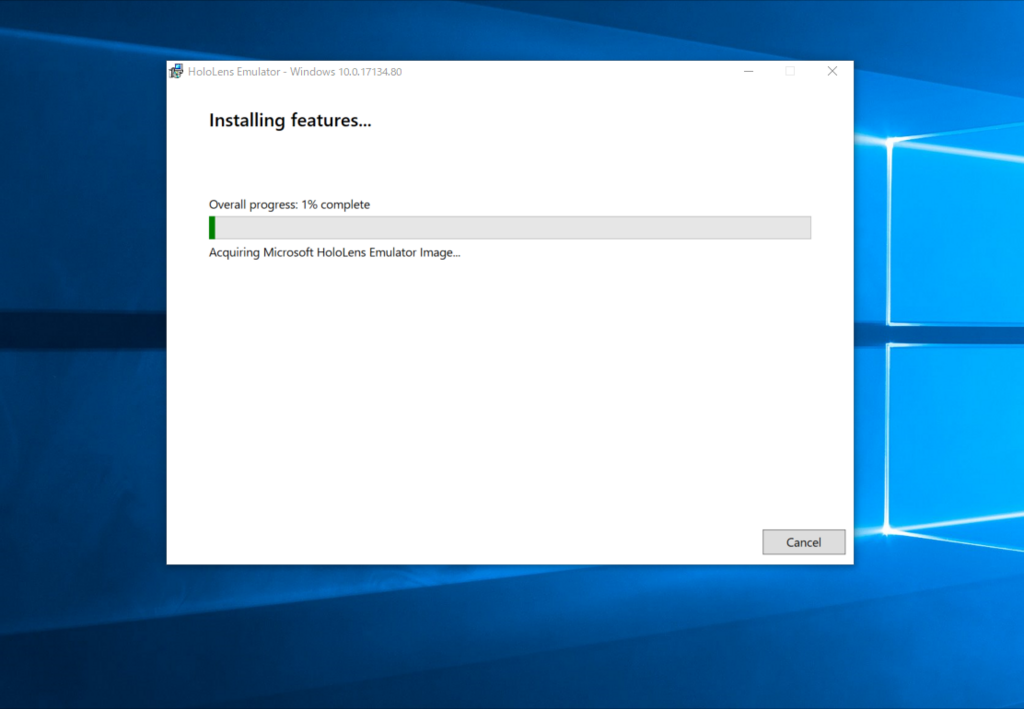Click the HoloLens Emulator installer title bar icon

(176, 71)
